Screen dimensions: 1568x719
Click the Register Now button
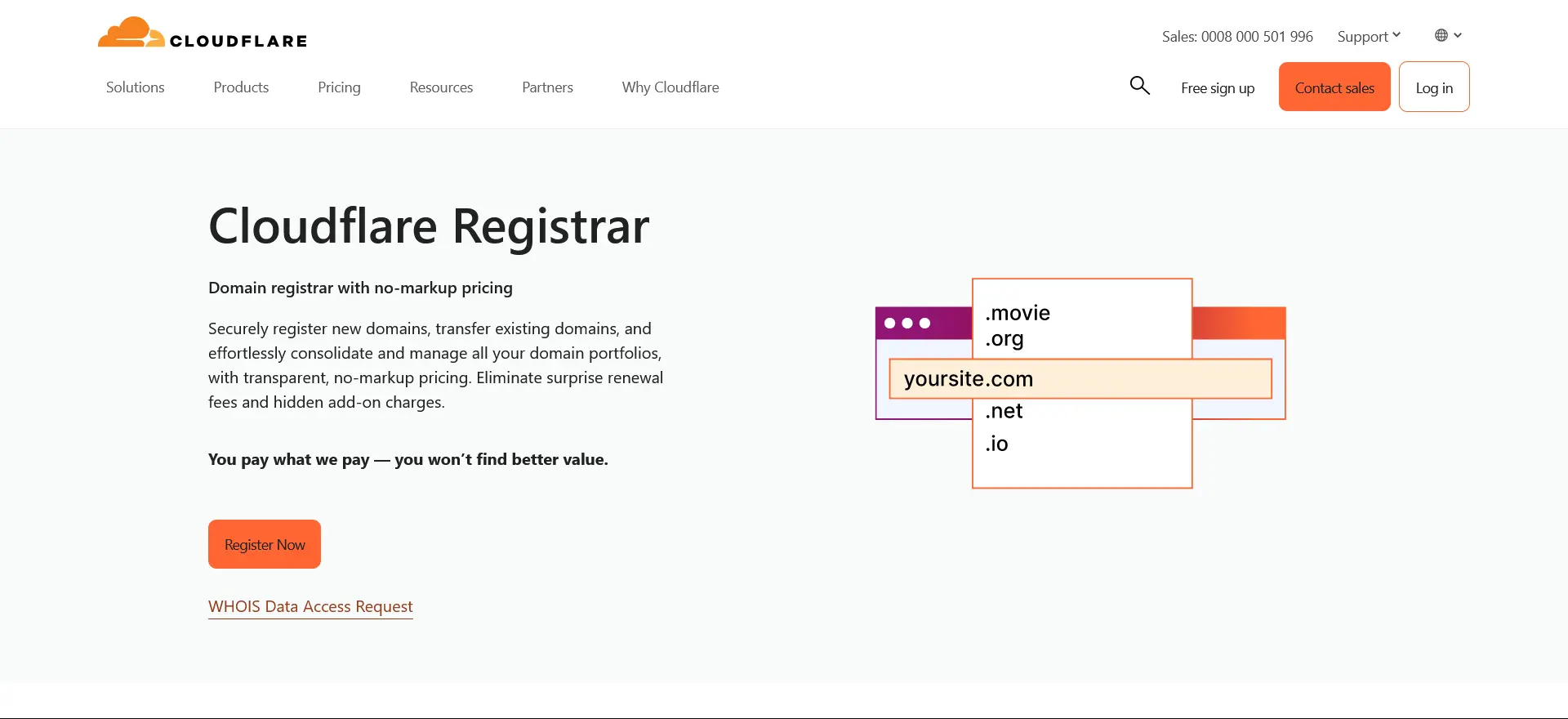[265, 544]
